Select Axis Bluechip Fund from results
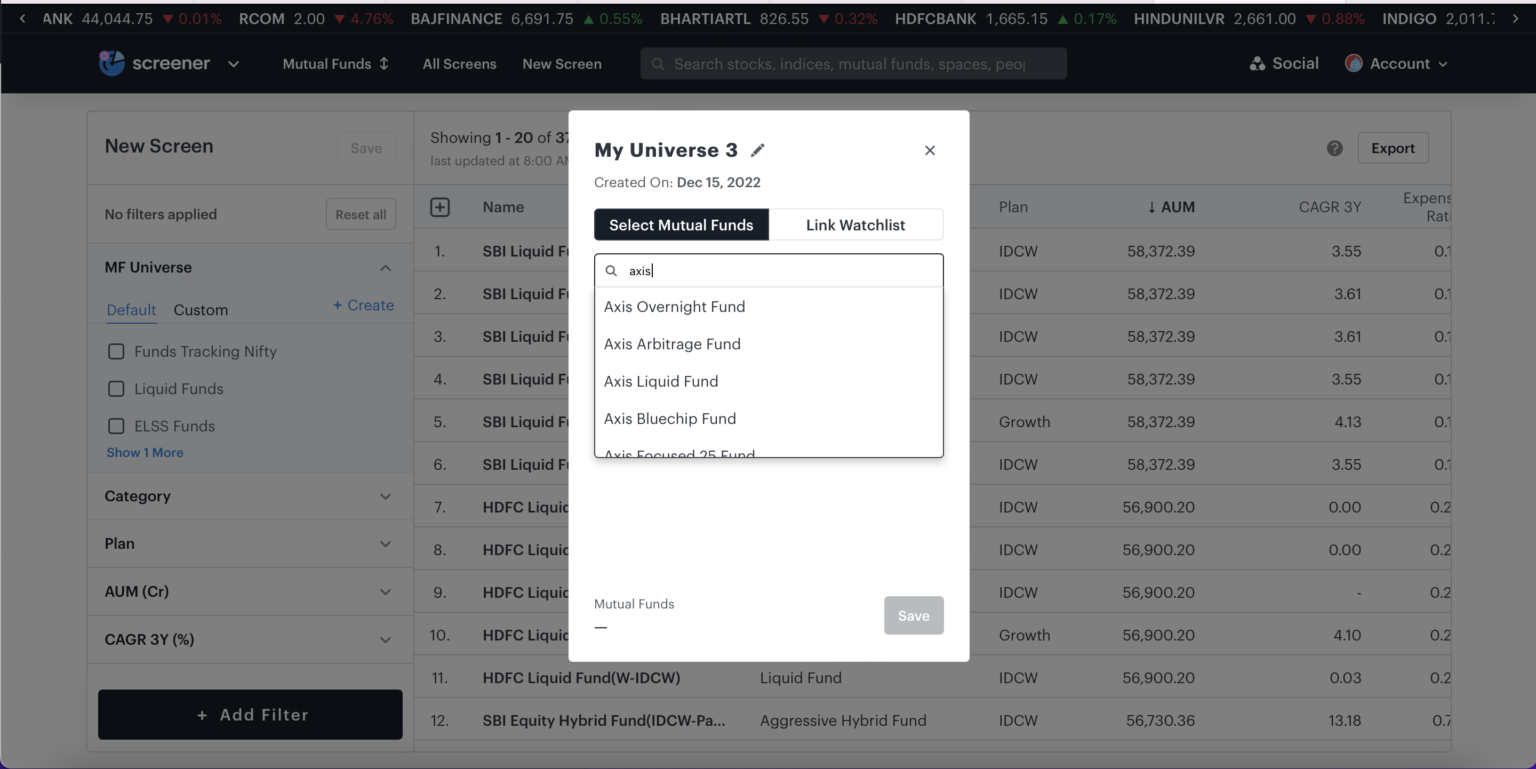The height and width of the screenshot is (769, 1536). pyautogui.click(x=670, y=419)
